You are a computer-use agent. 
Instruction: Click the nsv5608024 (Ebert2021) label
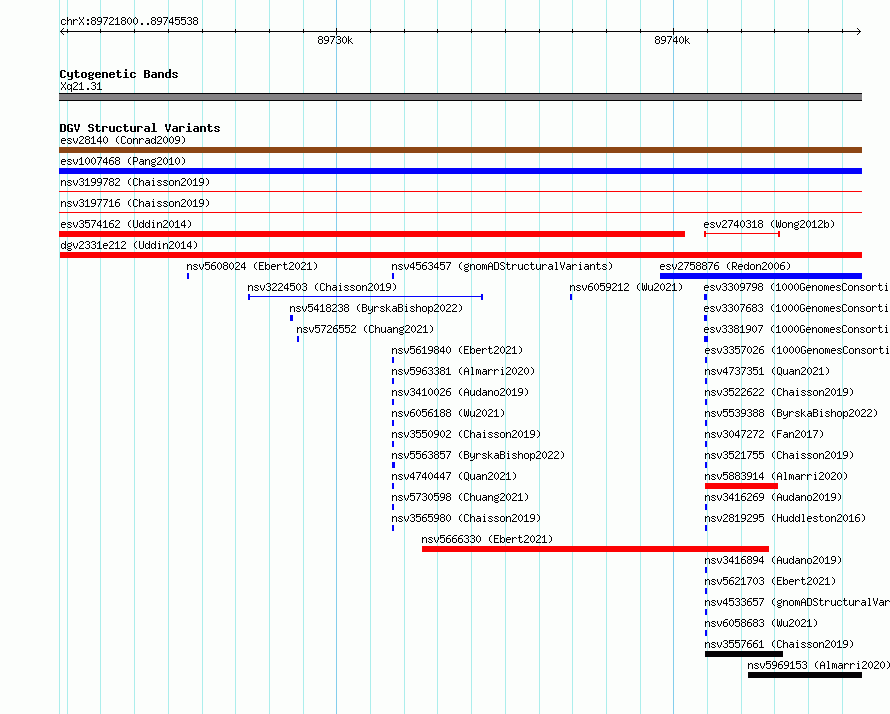point(252,266)
